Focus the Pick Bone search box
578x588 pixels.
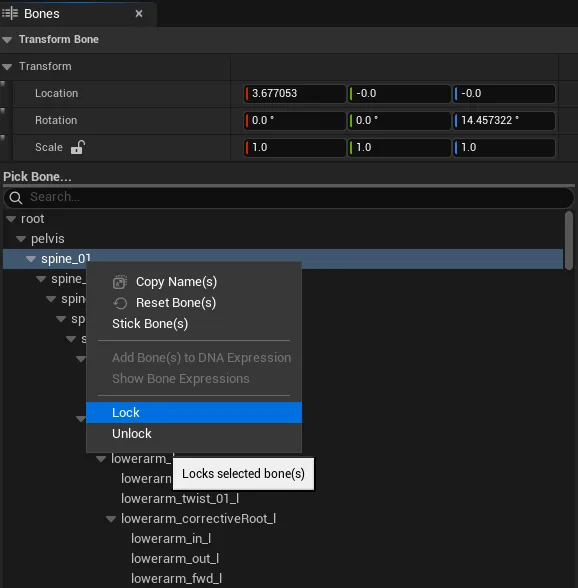tap(289, 197)
